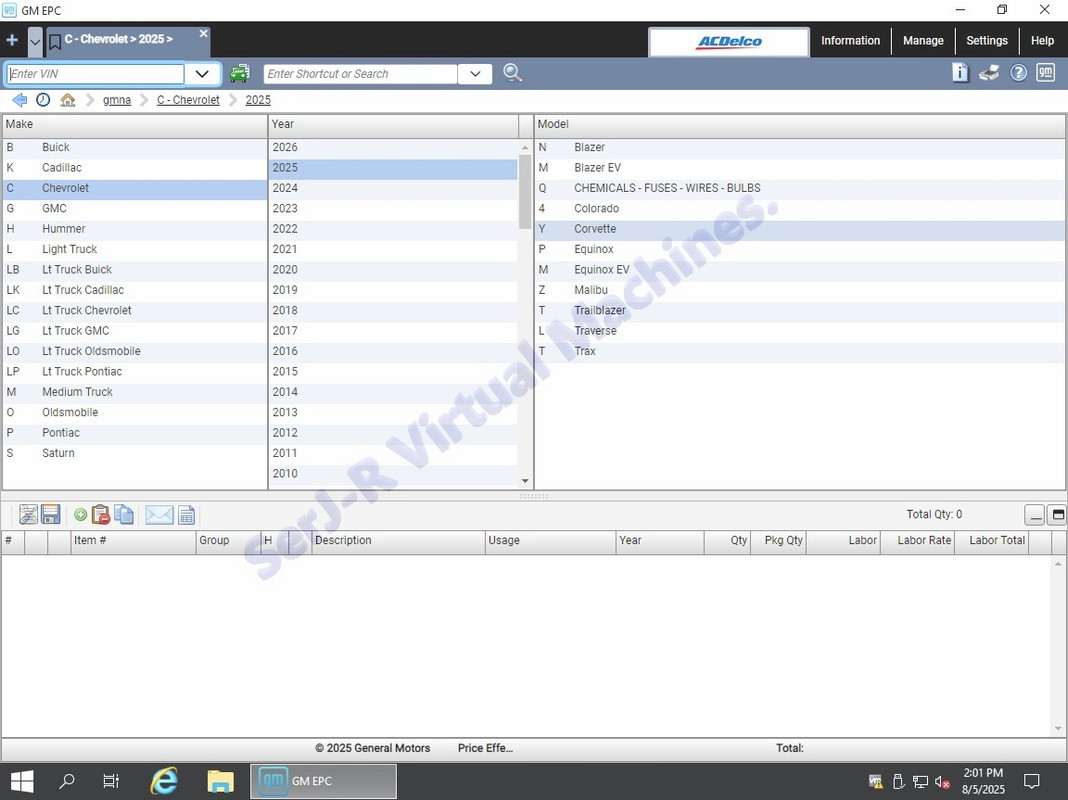Maximize the parts list panel

pos(1058,515)
